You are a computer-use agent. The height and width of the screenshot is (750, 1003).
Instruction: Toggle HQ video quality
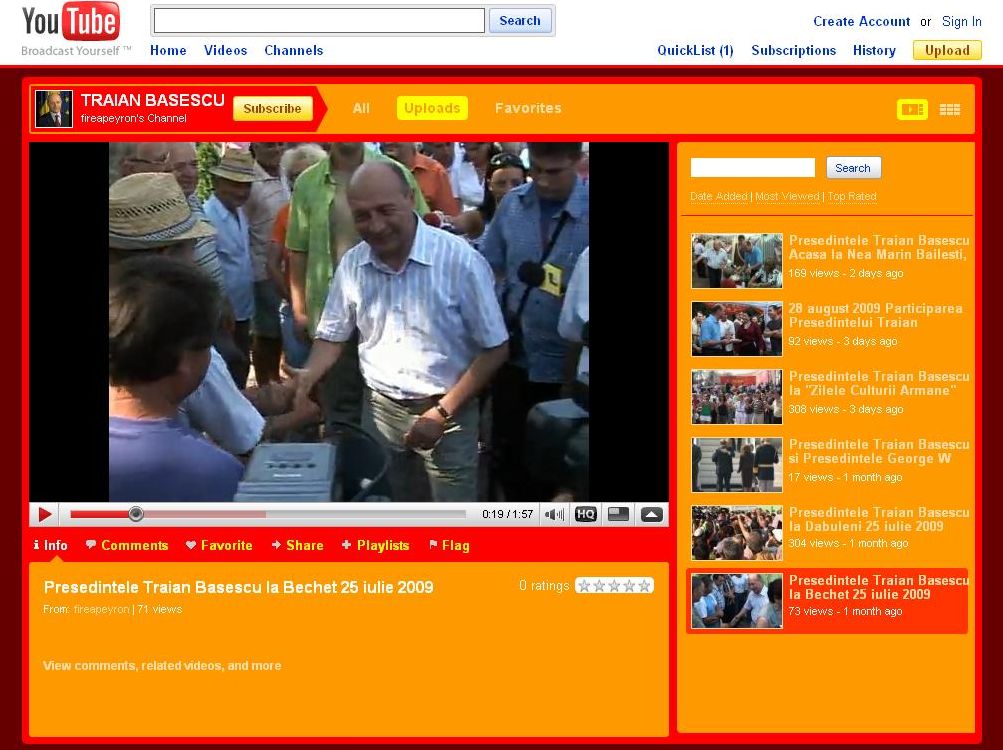click(586, 514)
